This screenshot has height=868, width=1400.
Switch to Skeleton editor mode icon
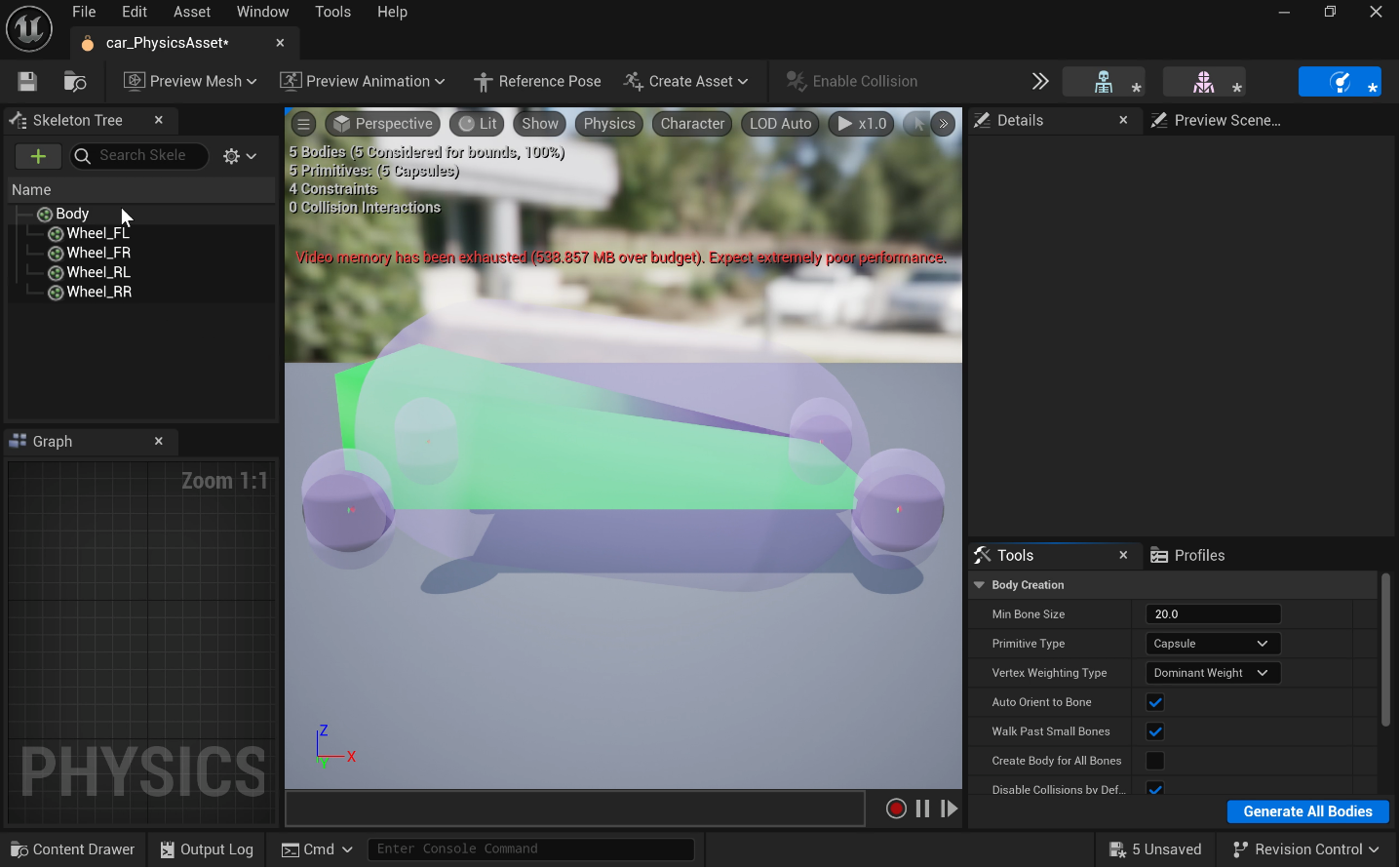[1104, 82]
